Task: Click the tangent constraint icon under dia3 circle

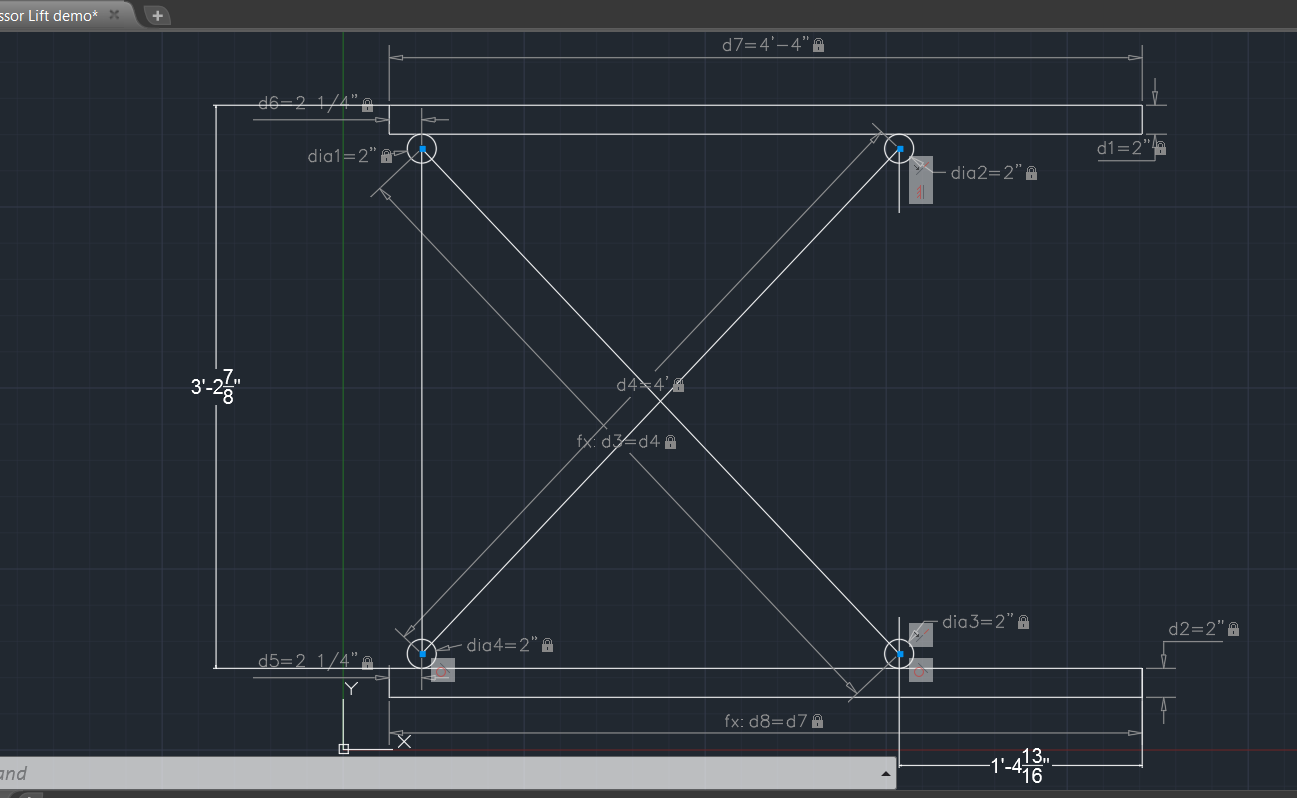Action: (x=921, y=671)
